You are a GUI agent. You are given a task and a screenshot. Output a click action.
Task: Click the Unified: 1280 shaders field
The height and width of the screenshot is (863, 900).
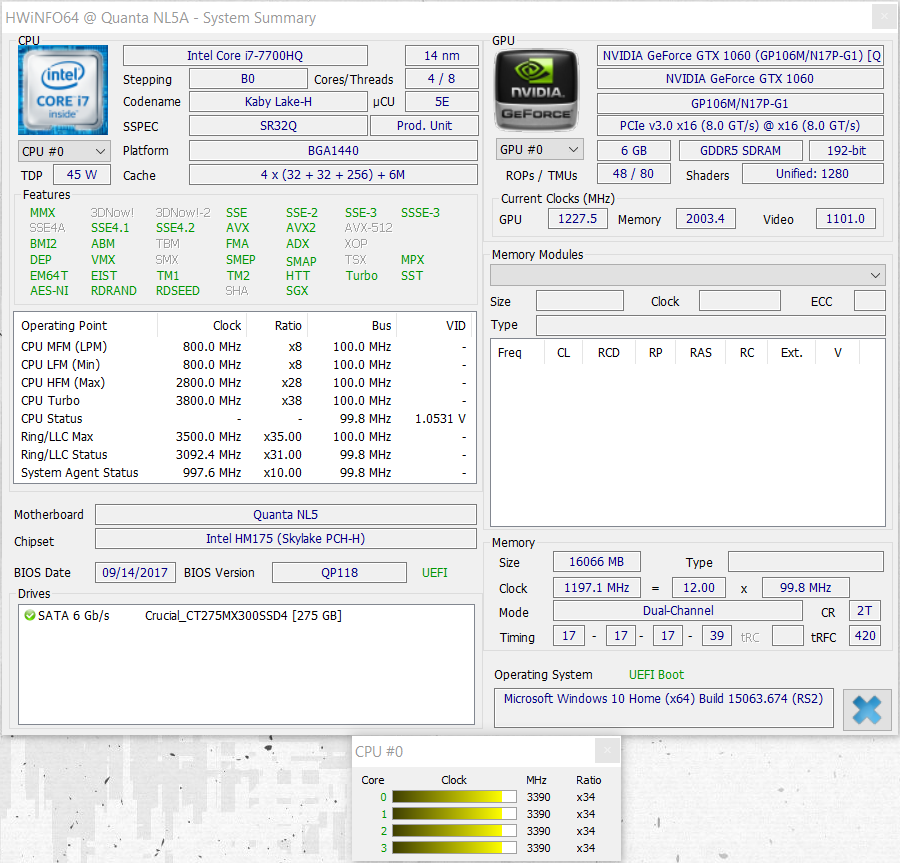812,174
